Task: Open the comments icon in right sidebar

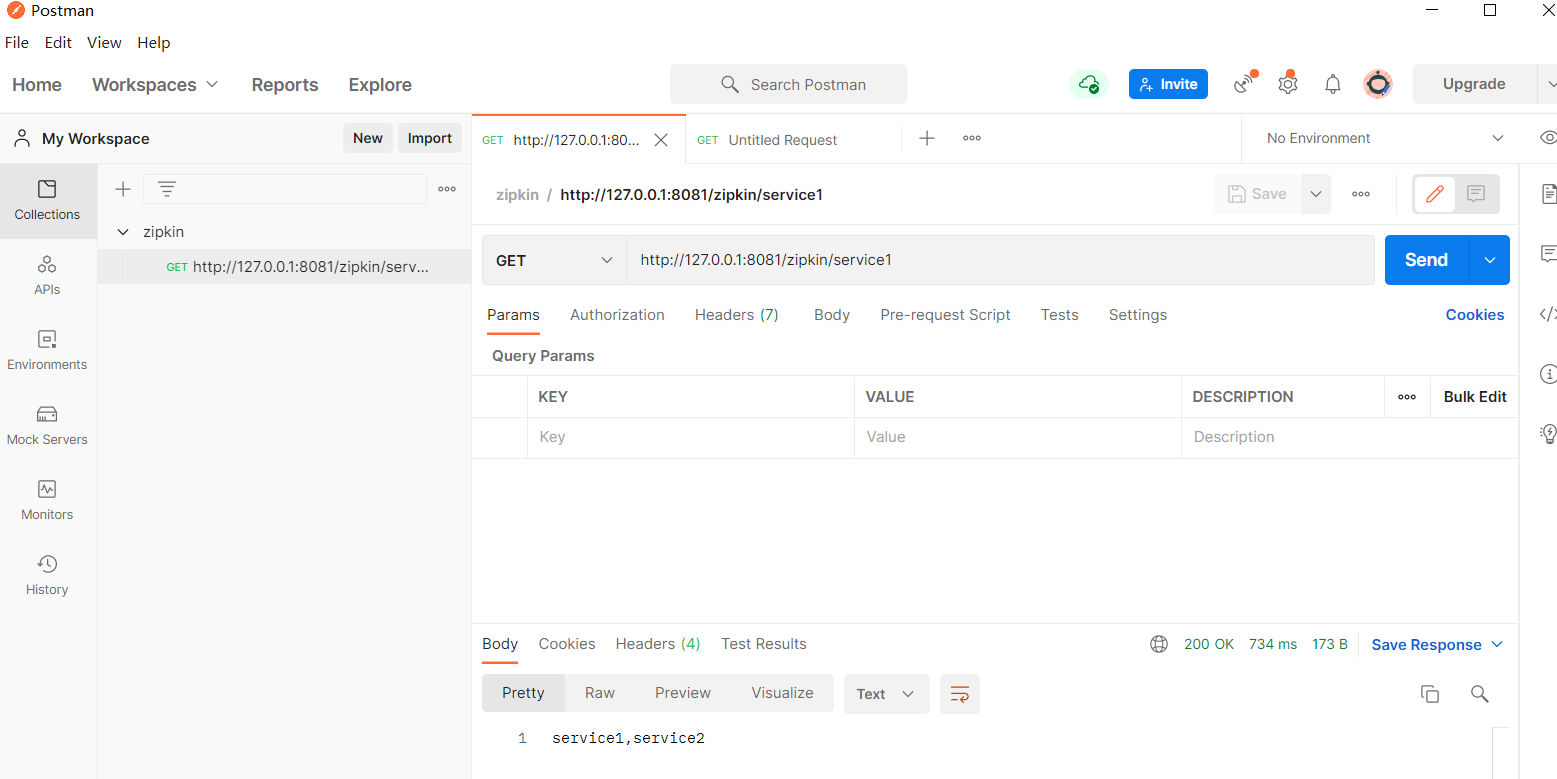Action: [1548, 253]
